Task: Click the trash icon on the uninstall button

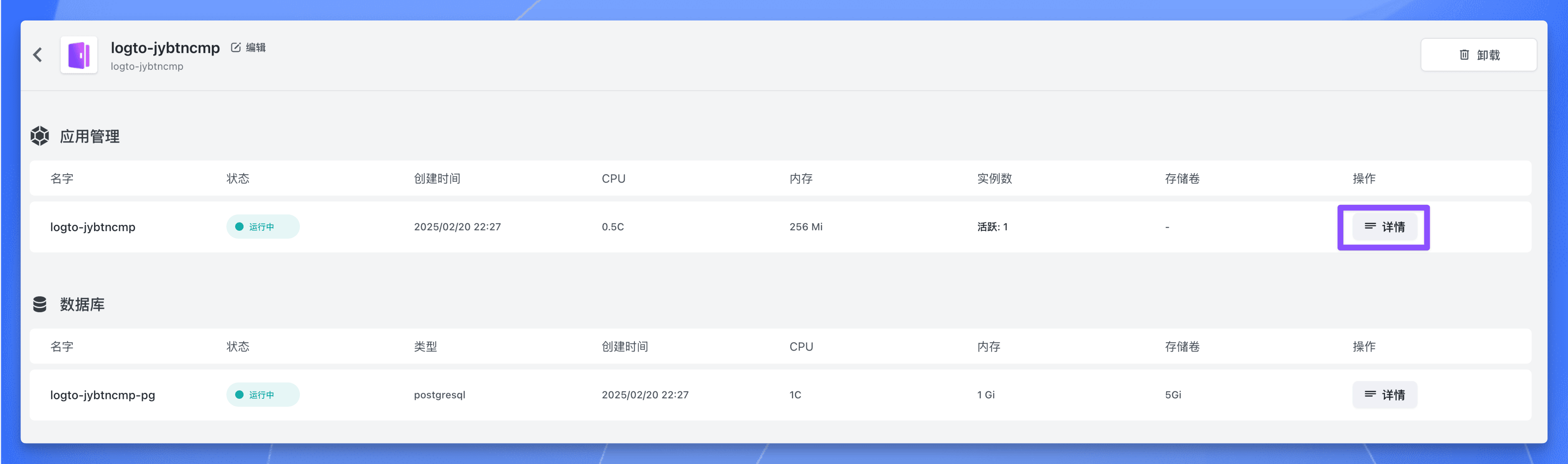Action: [x=1464, y=55]
